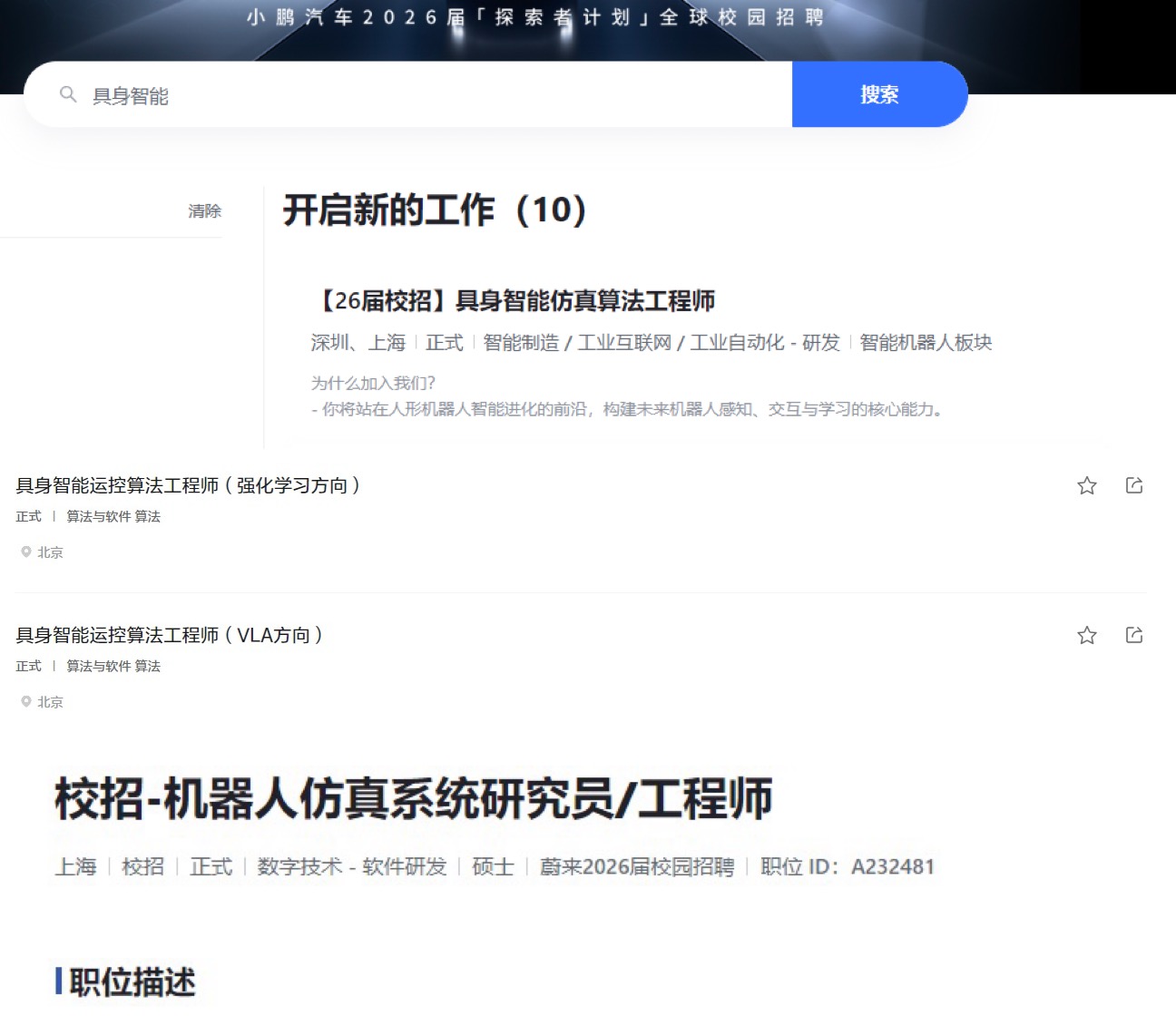
Task: Click 算法与软件 算法 tag under 强化学习方向 job
Action: tap(113, 517)
